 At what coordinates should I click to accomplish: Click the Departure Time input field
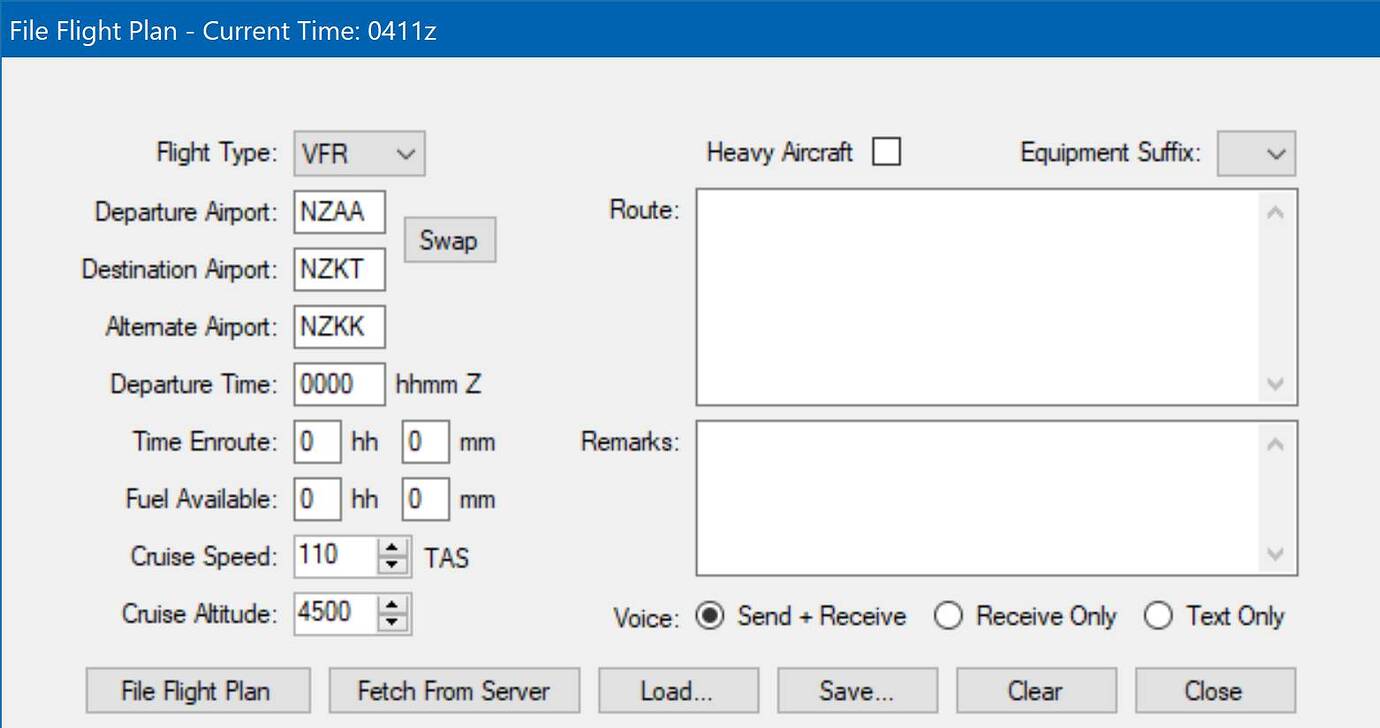[x=338, y=383]
